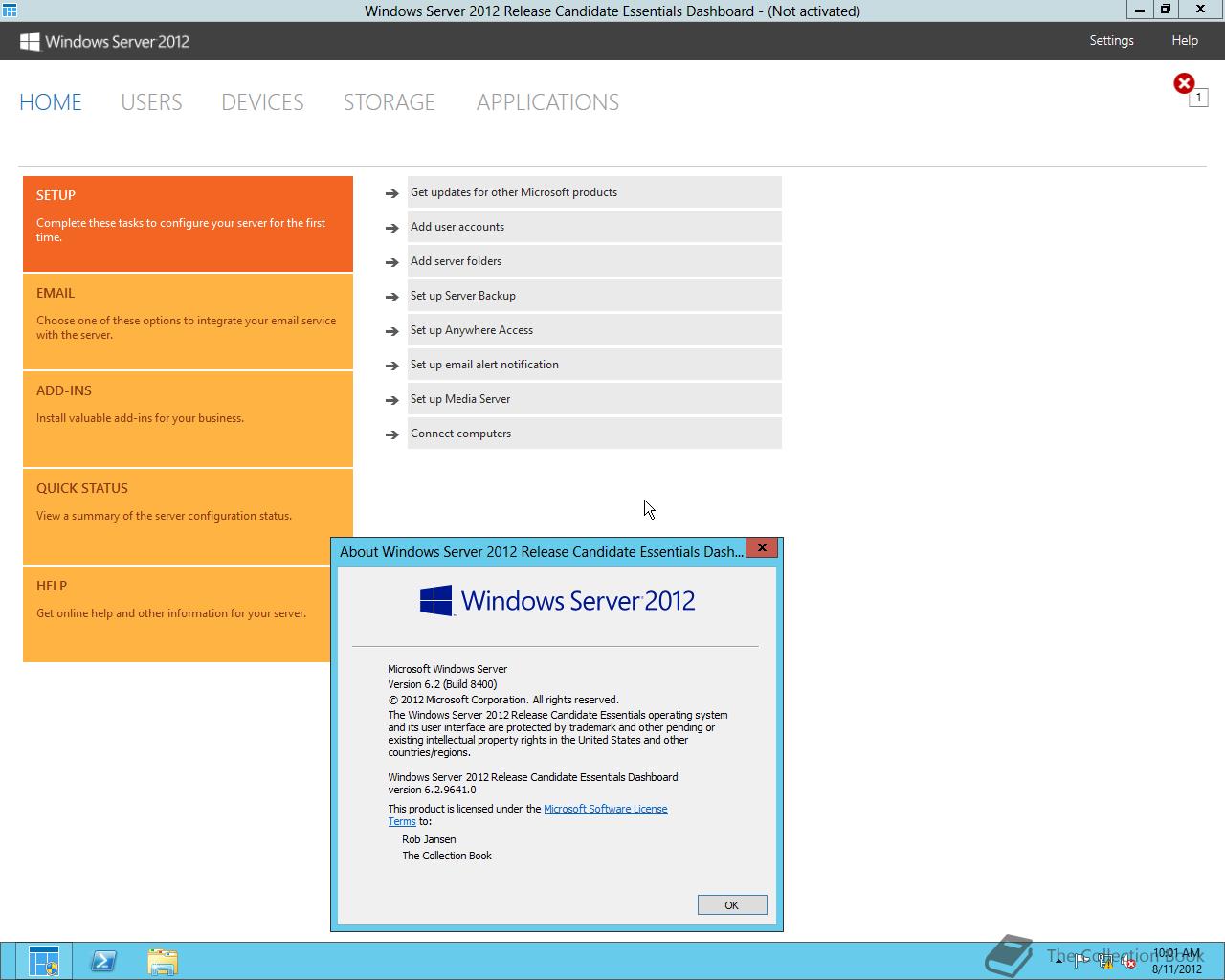1225x980 pixels.
Task: Click the Essentials Dashboard taskbar icon
Action: pyautogui.click(x=43, y=961)
